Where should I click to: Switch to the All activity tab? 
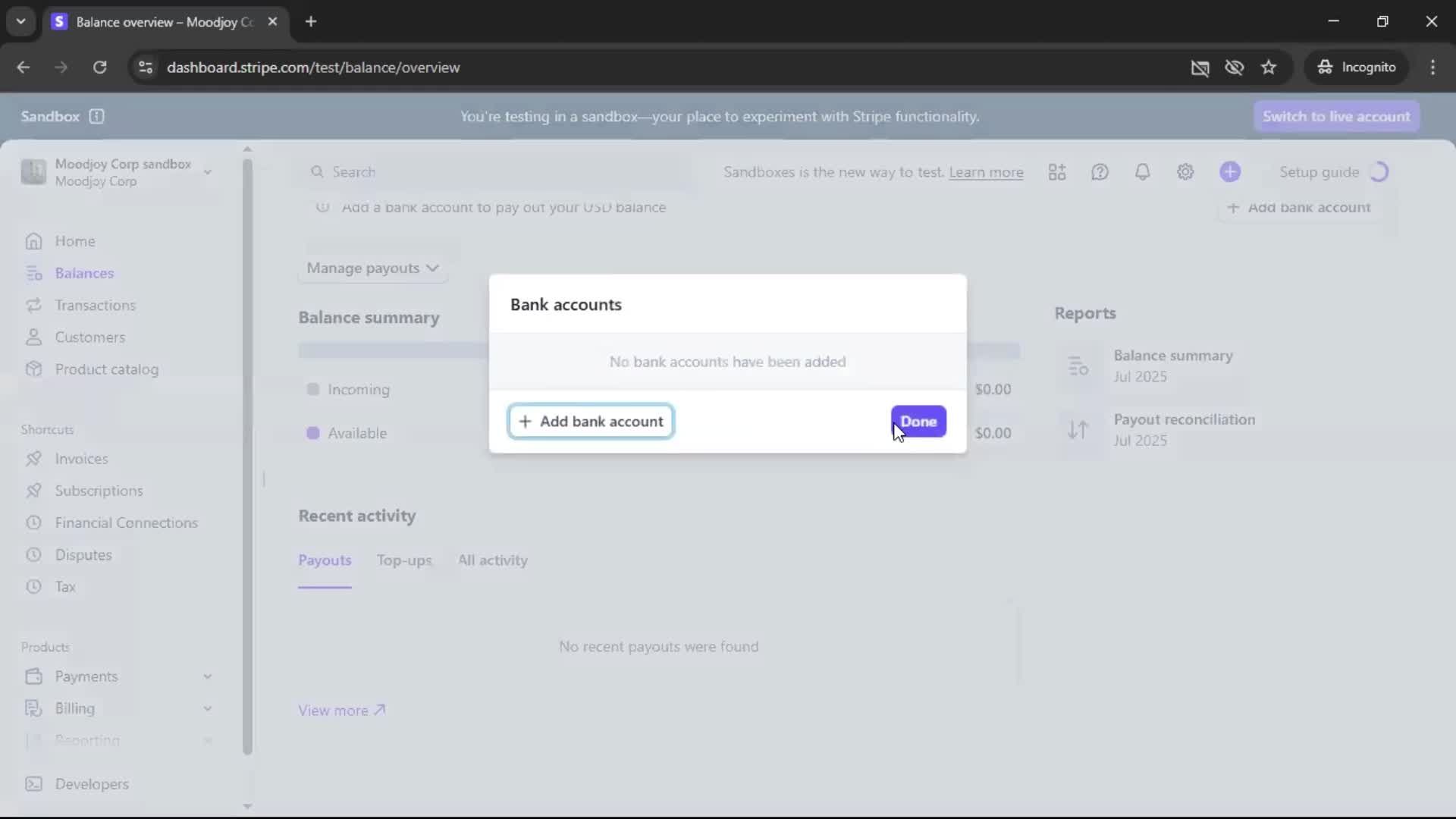pyautogui.click(x=492, y=560)
